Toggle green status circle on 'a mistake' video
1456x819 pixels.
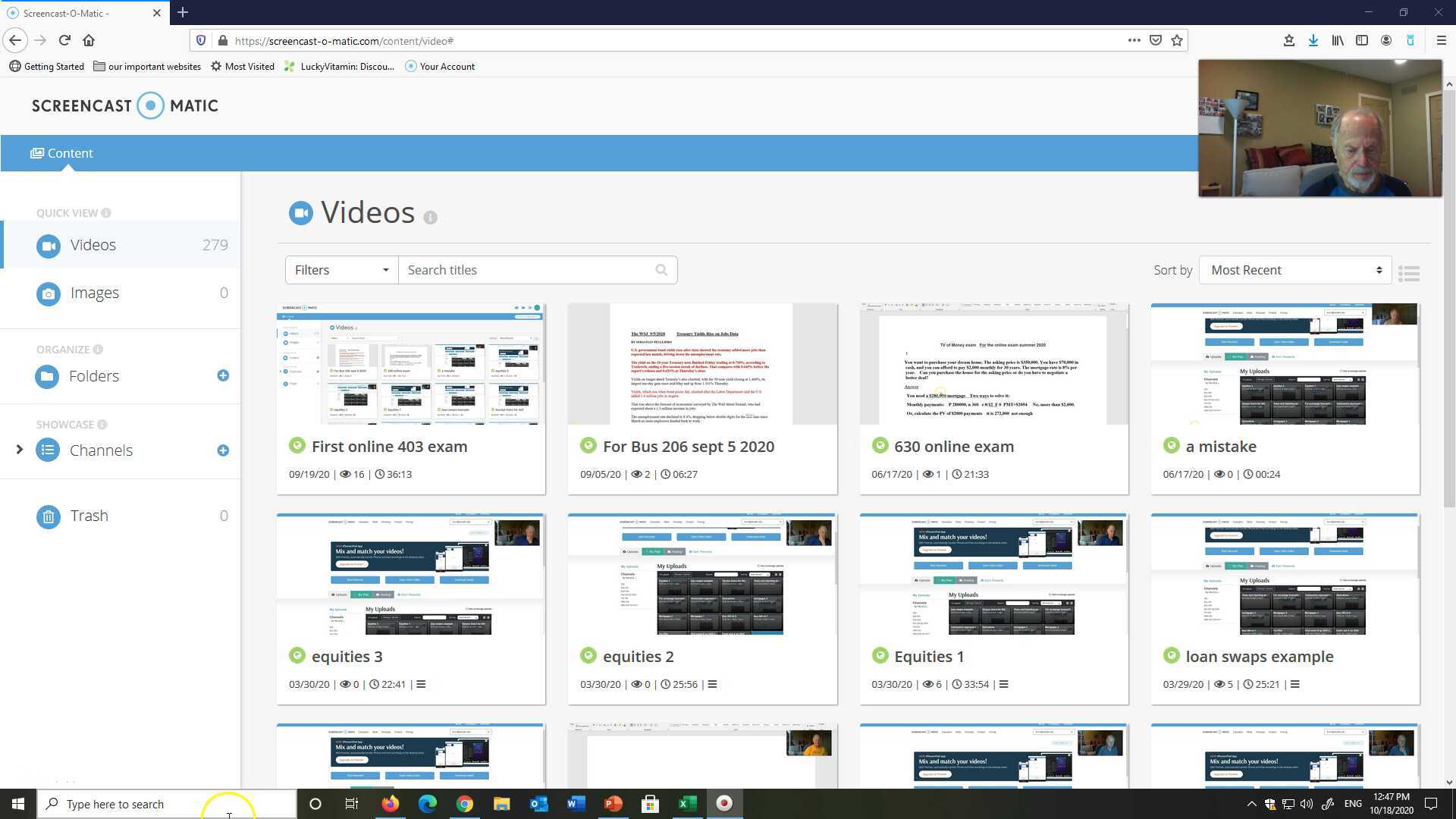coord(1171,446)
